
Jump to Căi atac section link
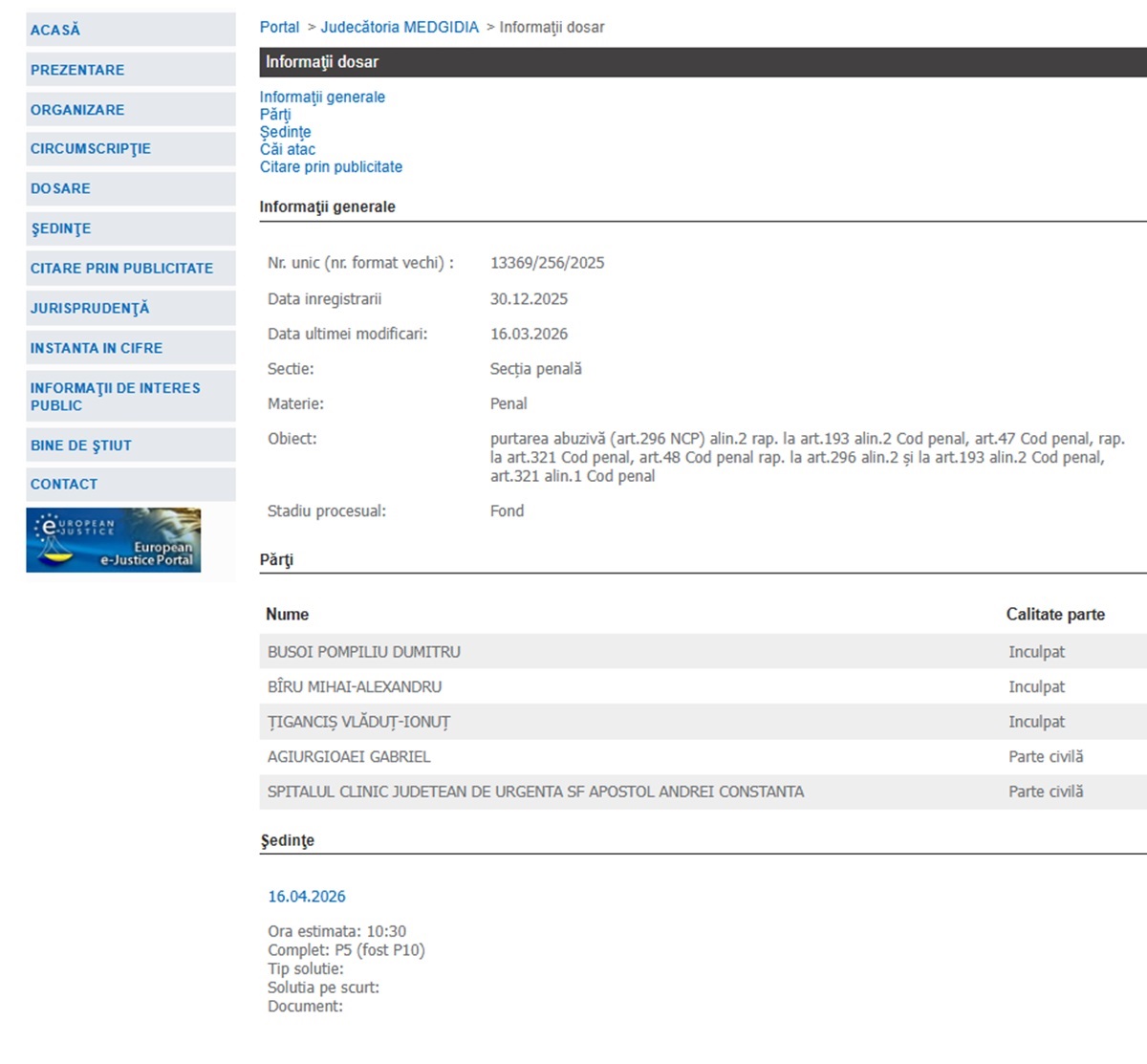(288, 149)
